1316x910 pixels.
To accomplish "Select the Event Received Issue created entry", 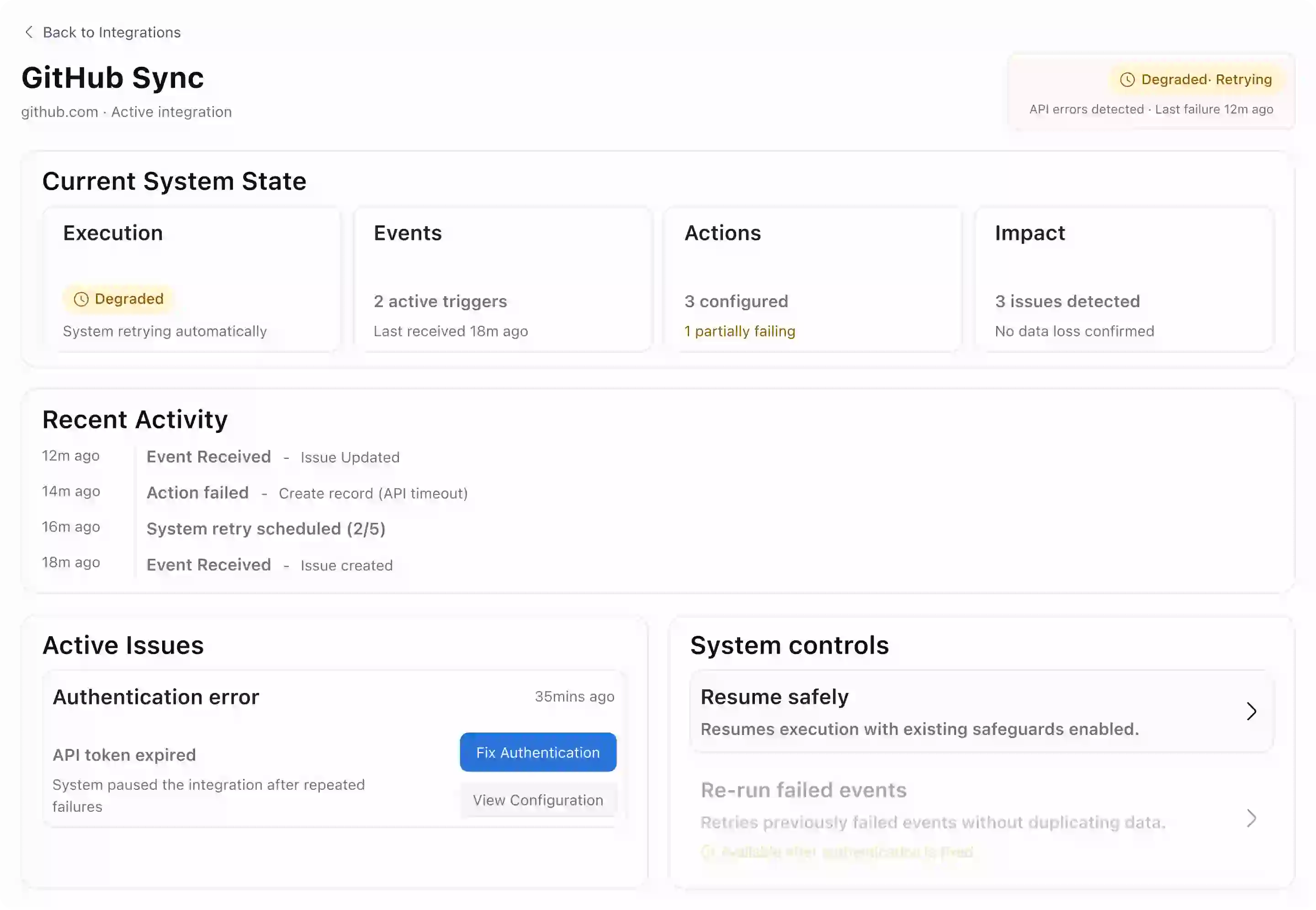I will click(x=209, y=564).
